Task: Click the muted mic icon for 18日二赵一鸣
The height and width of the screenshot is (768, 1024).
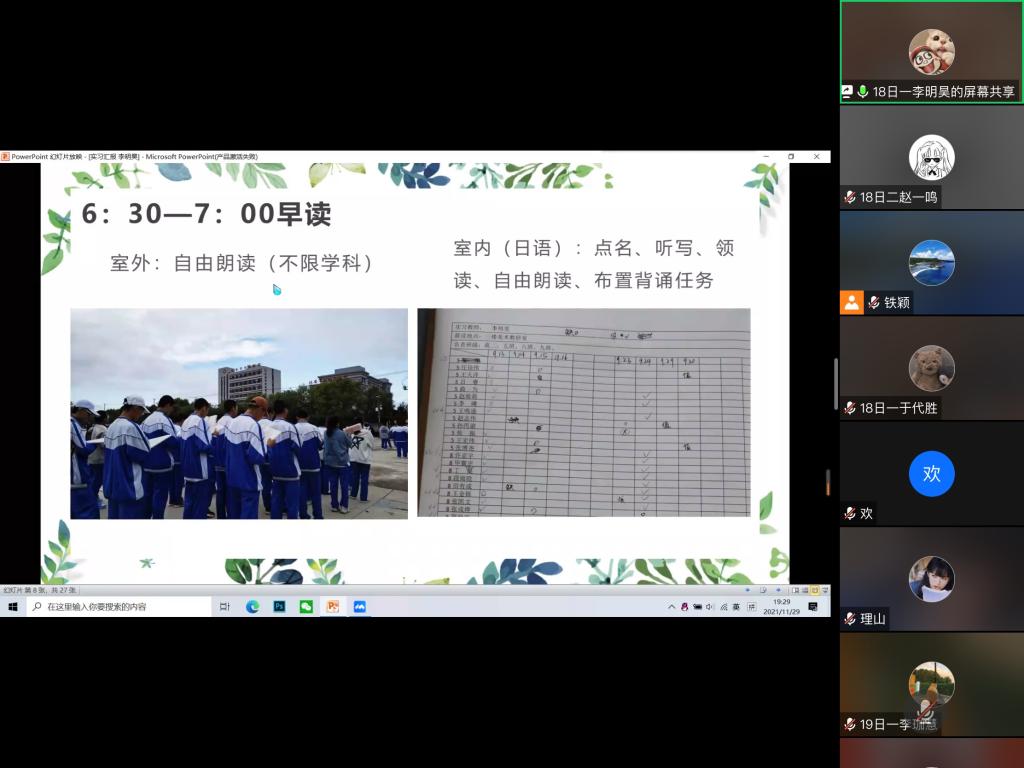Action: pyautogui.click(x=850, y=197)
